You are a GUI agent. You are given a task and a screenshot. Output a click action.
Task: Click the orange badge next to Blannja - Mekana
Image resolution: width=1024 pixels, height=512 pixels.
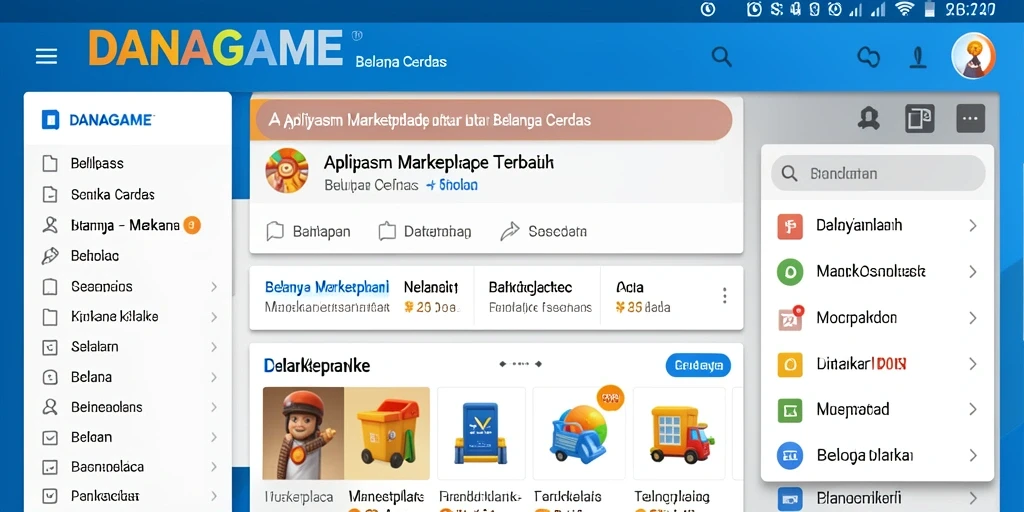pos(191,225)
